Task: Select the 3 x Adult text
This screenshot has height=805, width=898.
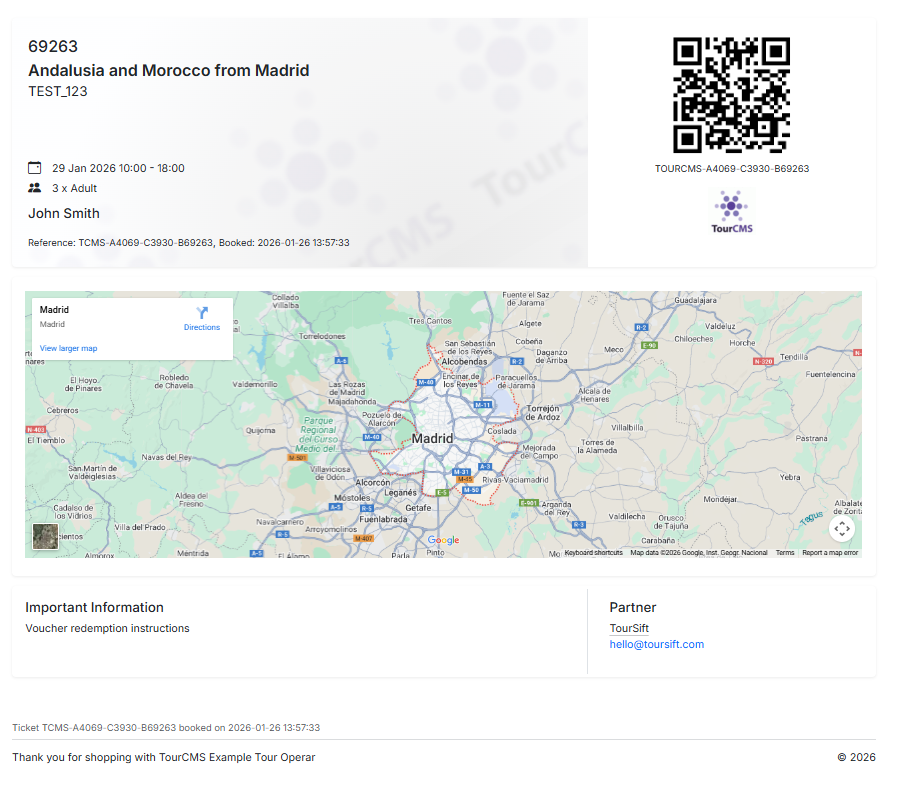Action: pos(74,188)
